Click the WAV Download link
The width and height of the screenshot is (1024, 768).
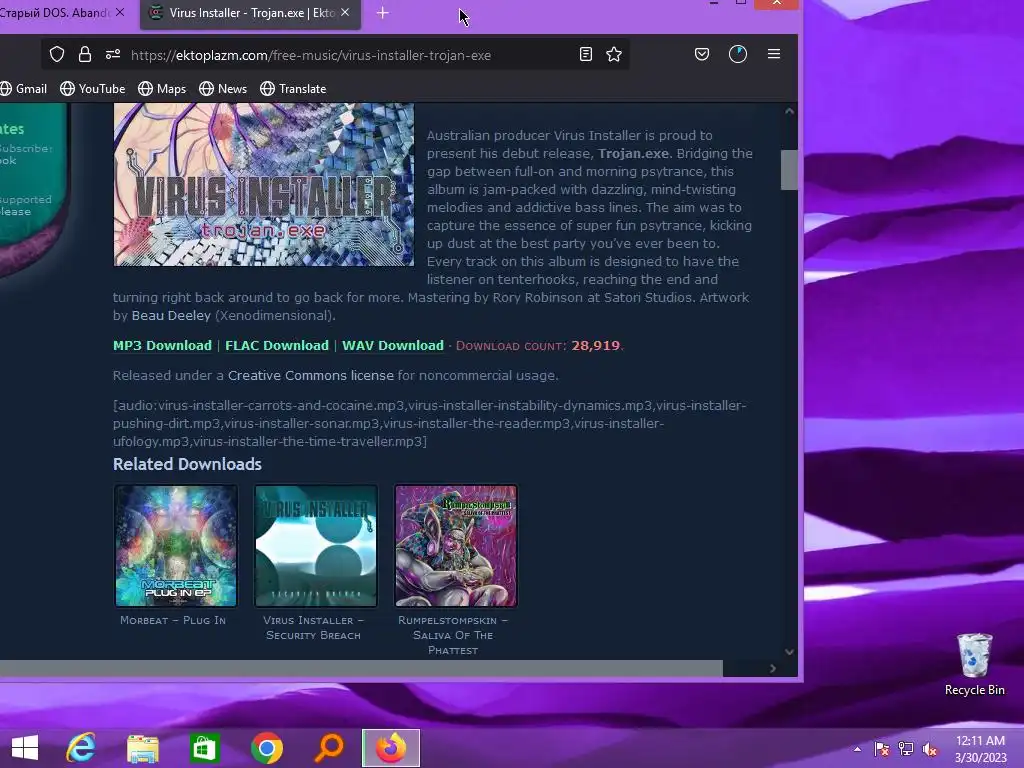click(x=393, y=345)
